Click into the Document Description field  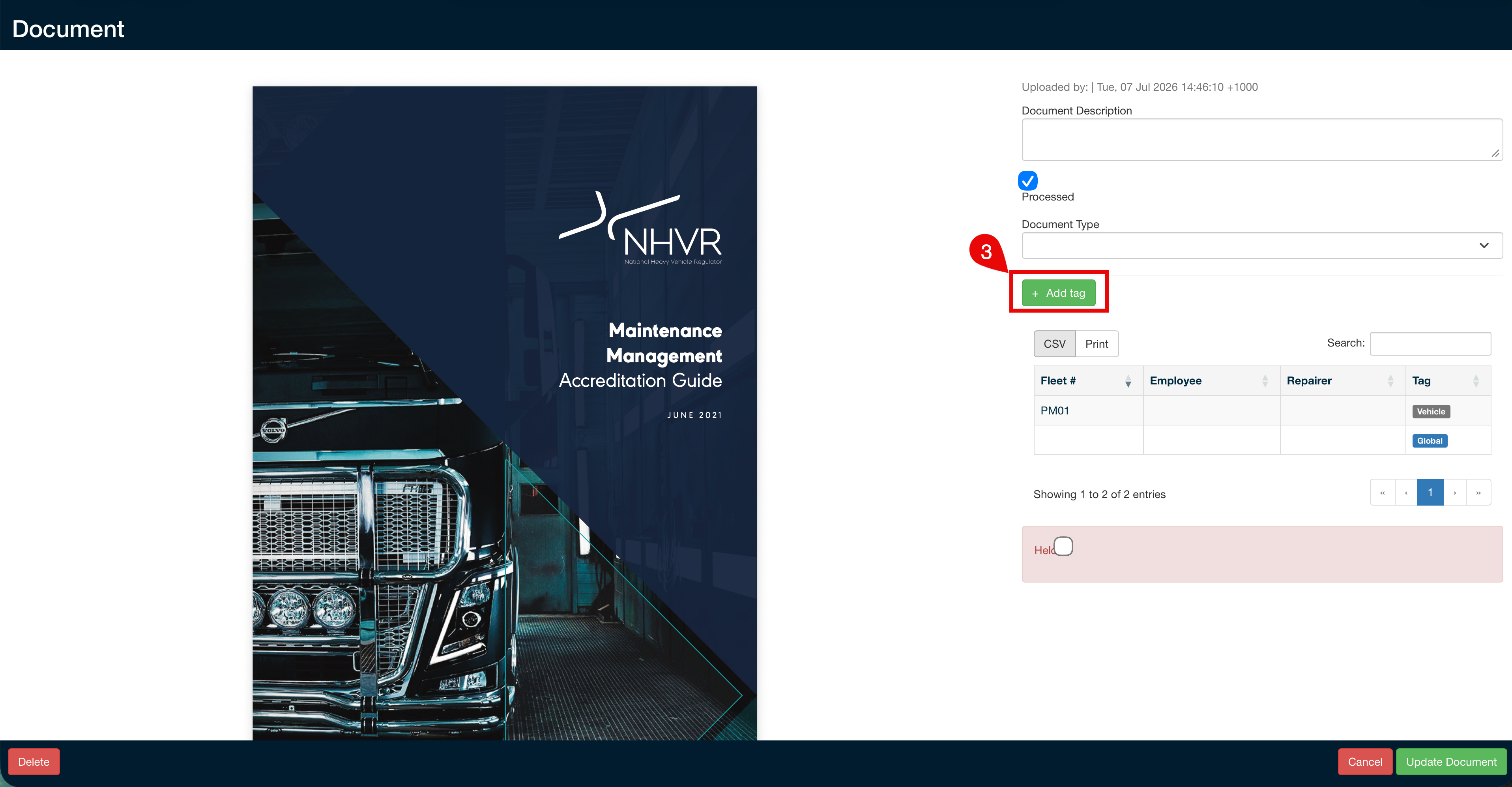[x=1262, y=140]
